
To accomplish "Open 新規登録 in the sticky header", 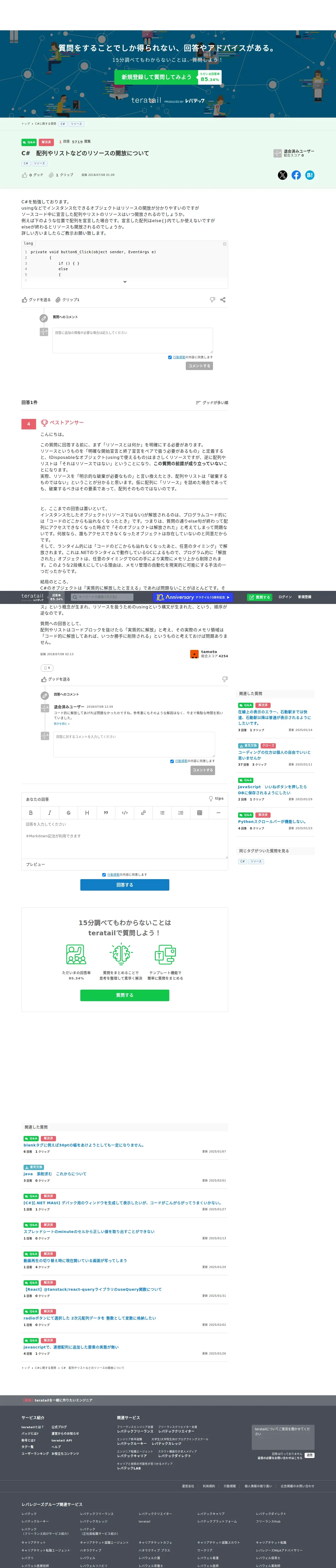I will pyautogui.click(x=304, y=597).
